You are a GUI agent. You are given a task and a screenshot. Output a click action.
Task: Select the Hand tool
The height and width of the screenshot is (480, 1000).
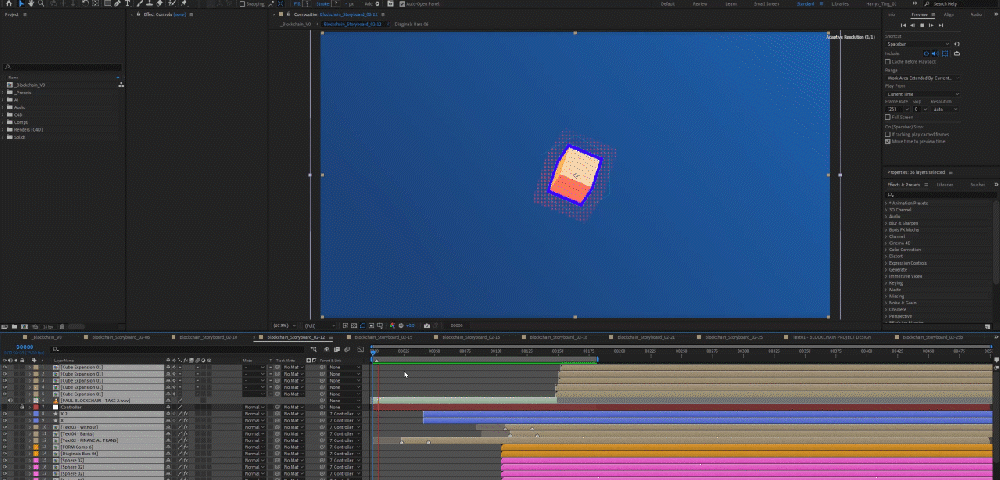[x=32, y=4]
